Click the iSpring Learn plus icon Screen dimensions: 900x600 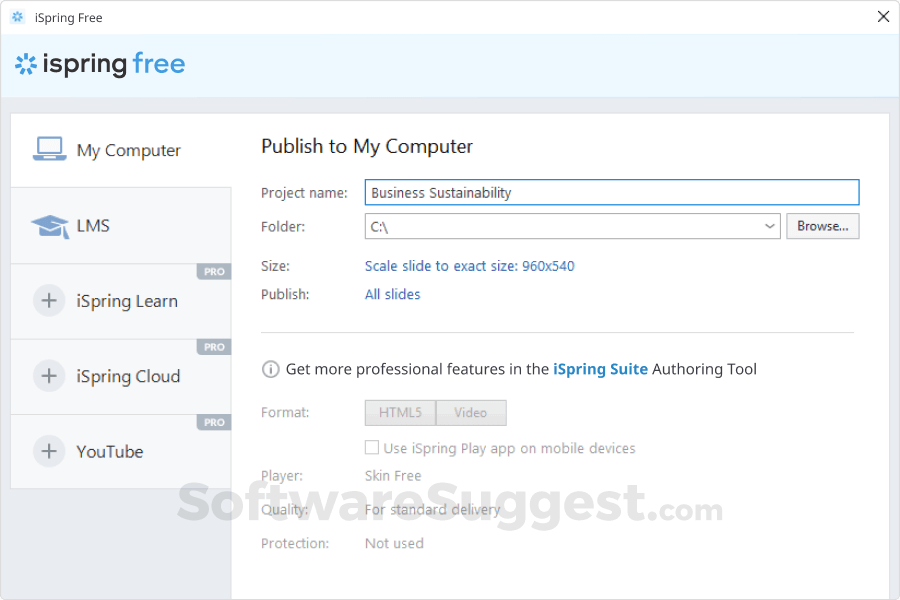tap(49, 301)
